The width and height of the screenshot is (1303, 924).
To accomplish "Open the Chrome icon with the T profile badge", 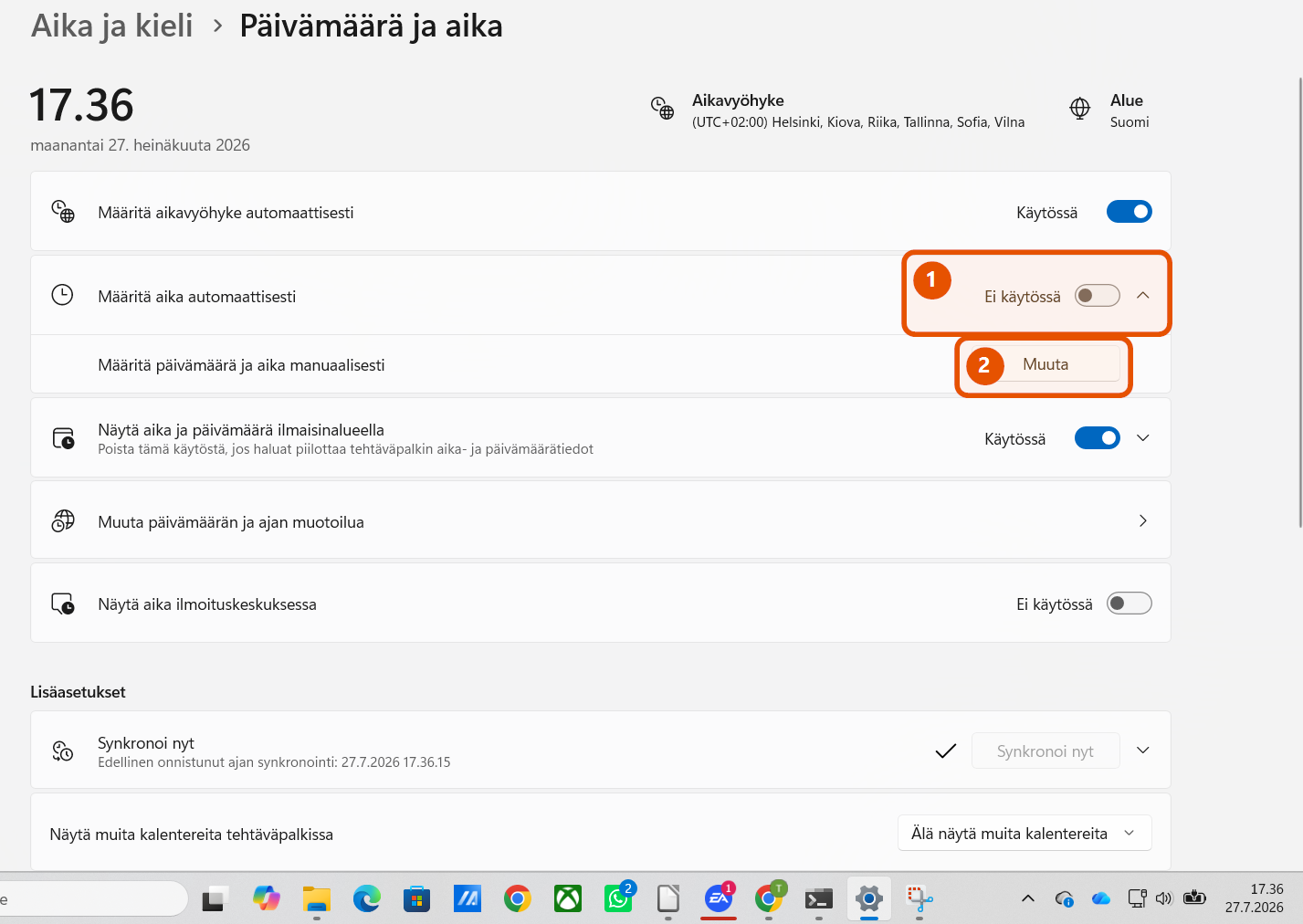I will click(x=769, y=899).
